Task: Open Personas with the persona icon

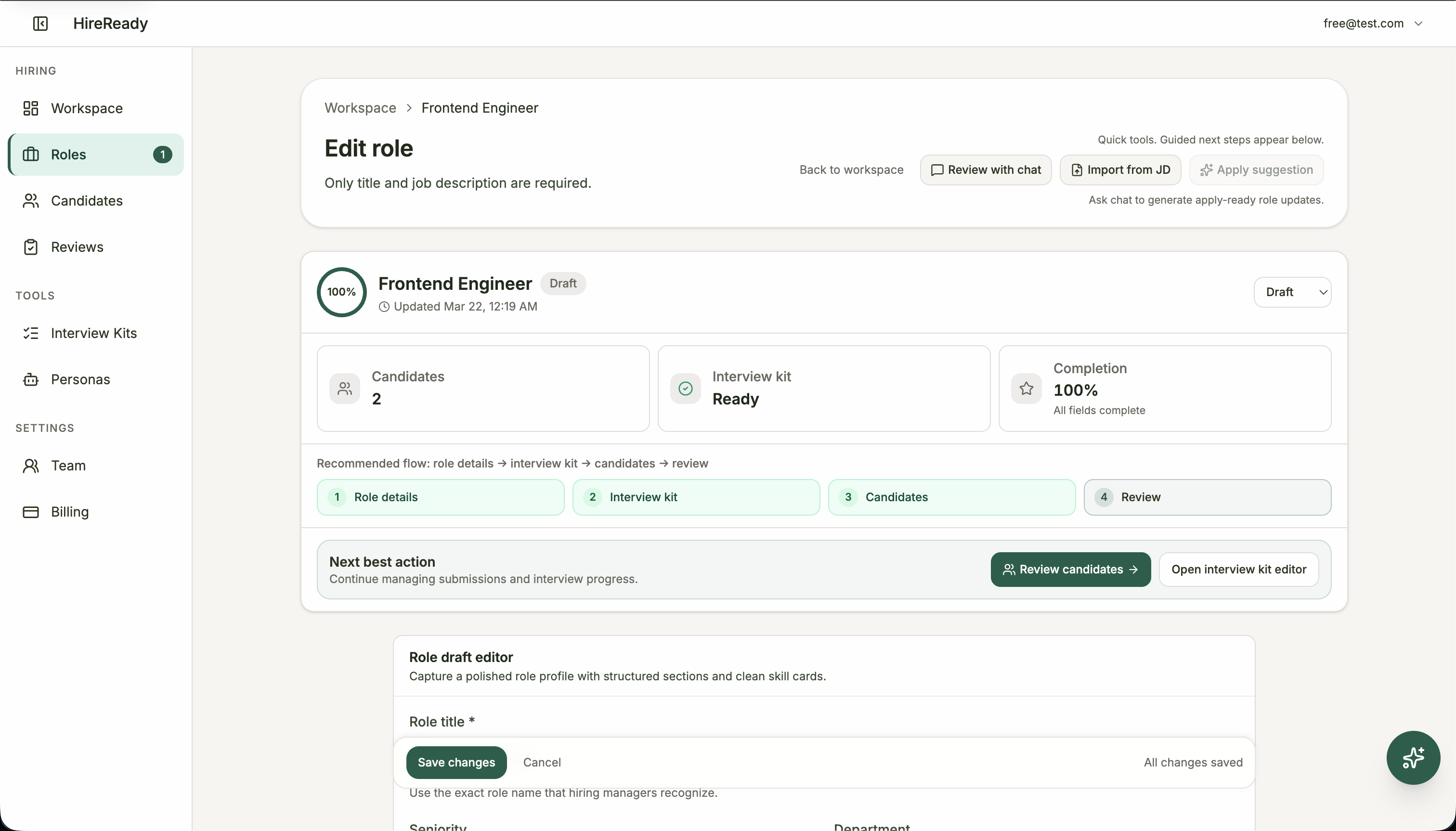Action: (x=31, y=379)
